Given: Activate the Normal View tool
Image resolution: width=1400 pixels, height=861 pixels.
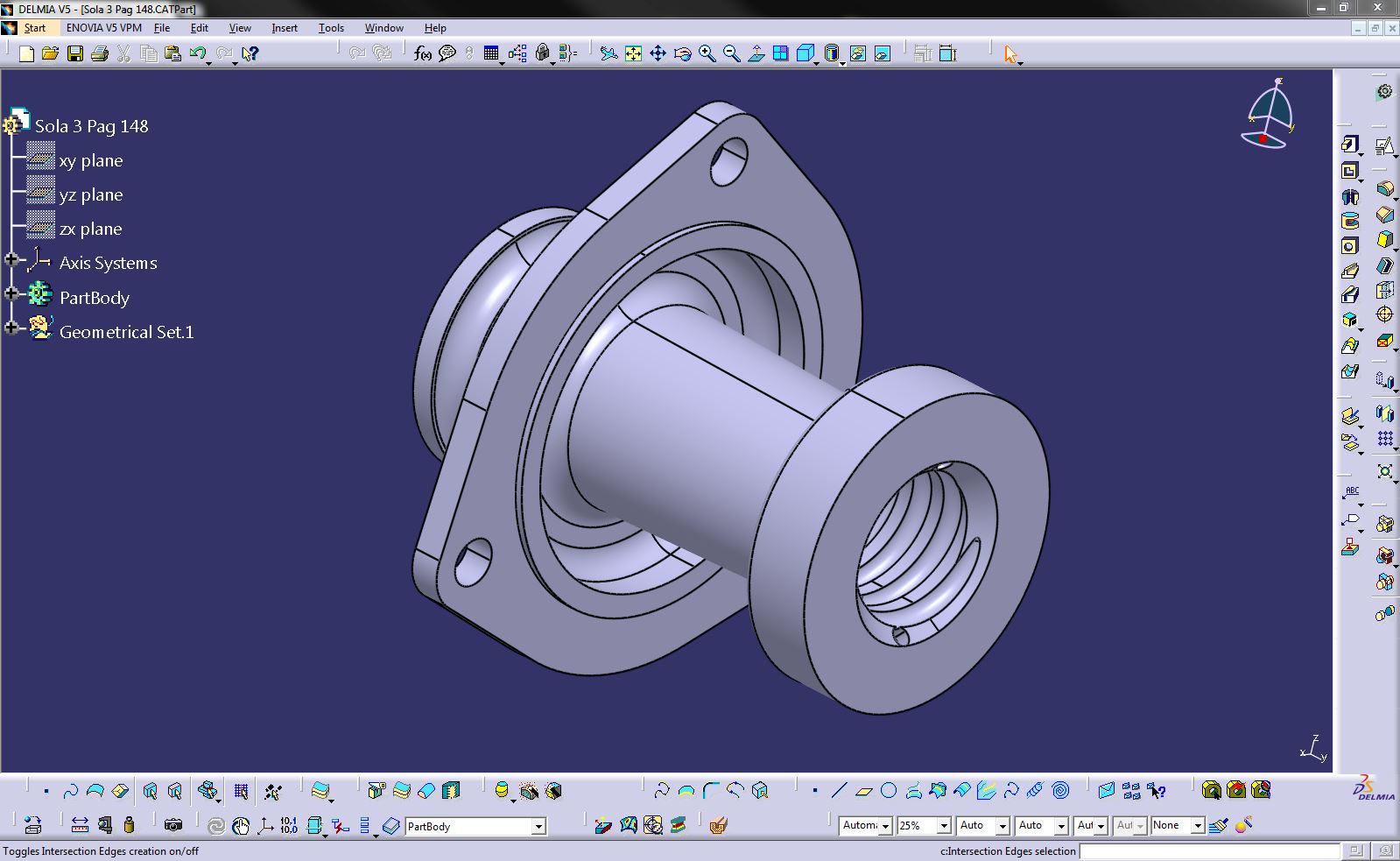Looking at the screenshot, I should [756, 54].
